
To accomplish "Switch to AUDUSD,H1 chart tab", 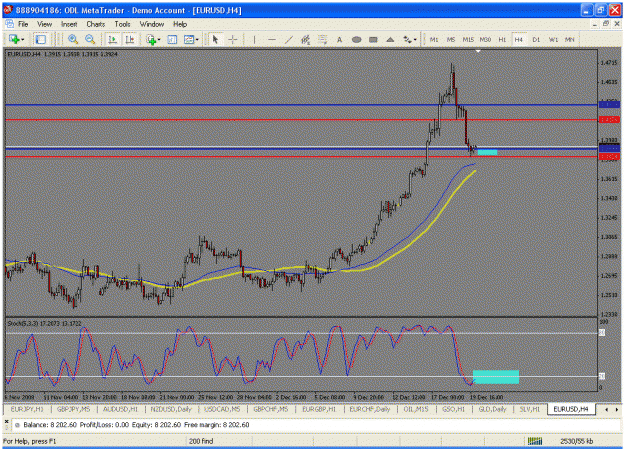I will coord(120,409).
